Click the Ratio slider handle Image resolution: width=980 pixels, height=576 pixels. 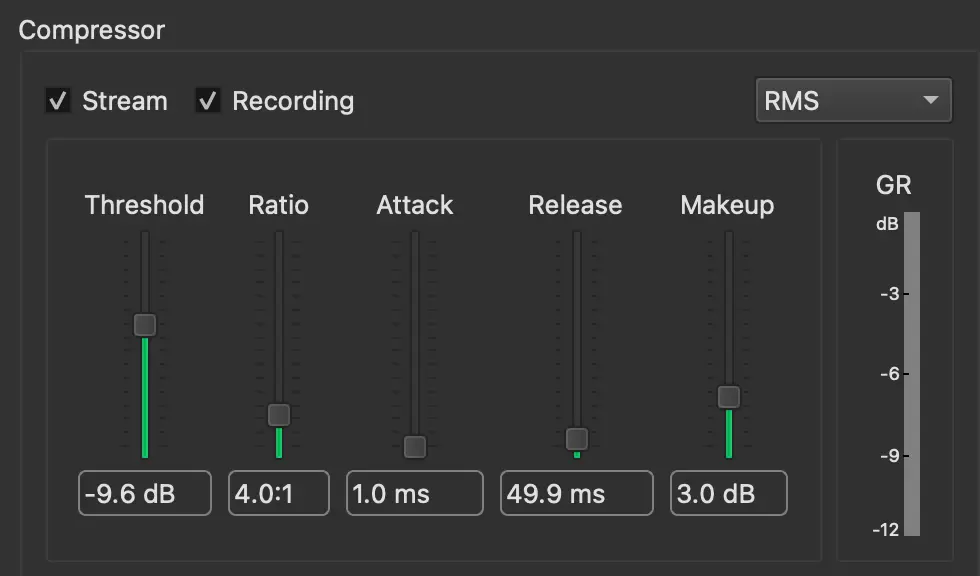(279, 415)
